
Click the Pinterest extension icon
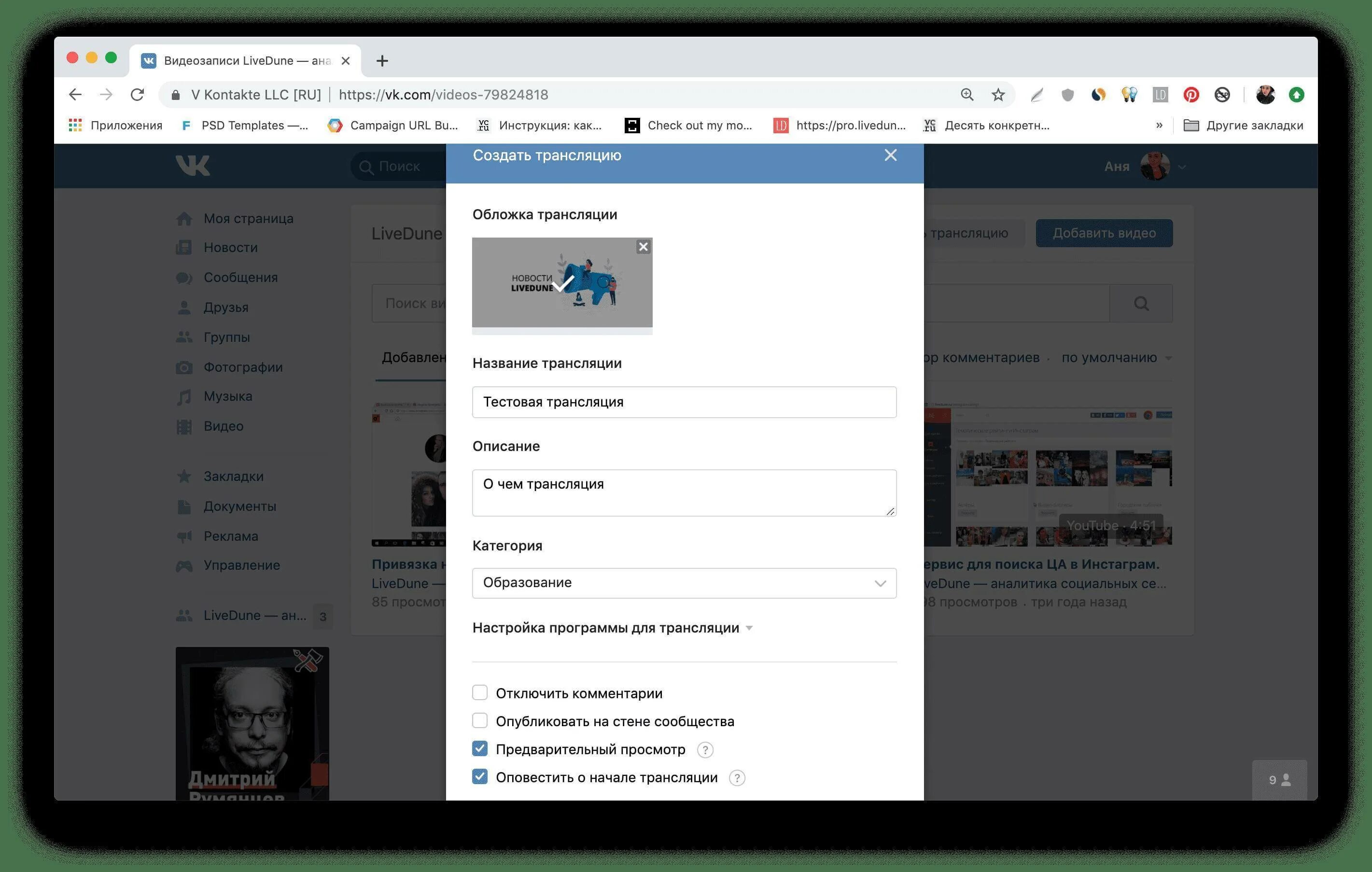[1191, 95]
